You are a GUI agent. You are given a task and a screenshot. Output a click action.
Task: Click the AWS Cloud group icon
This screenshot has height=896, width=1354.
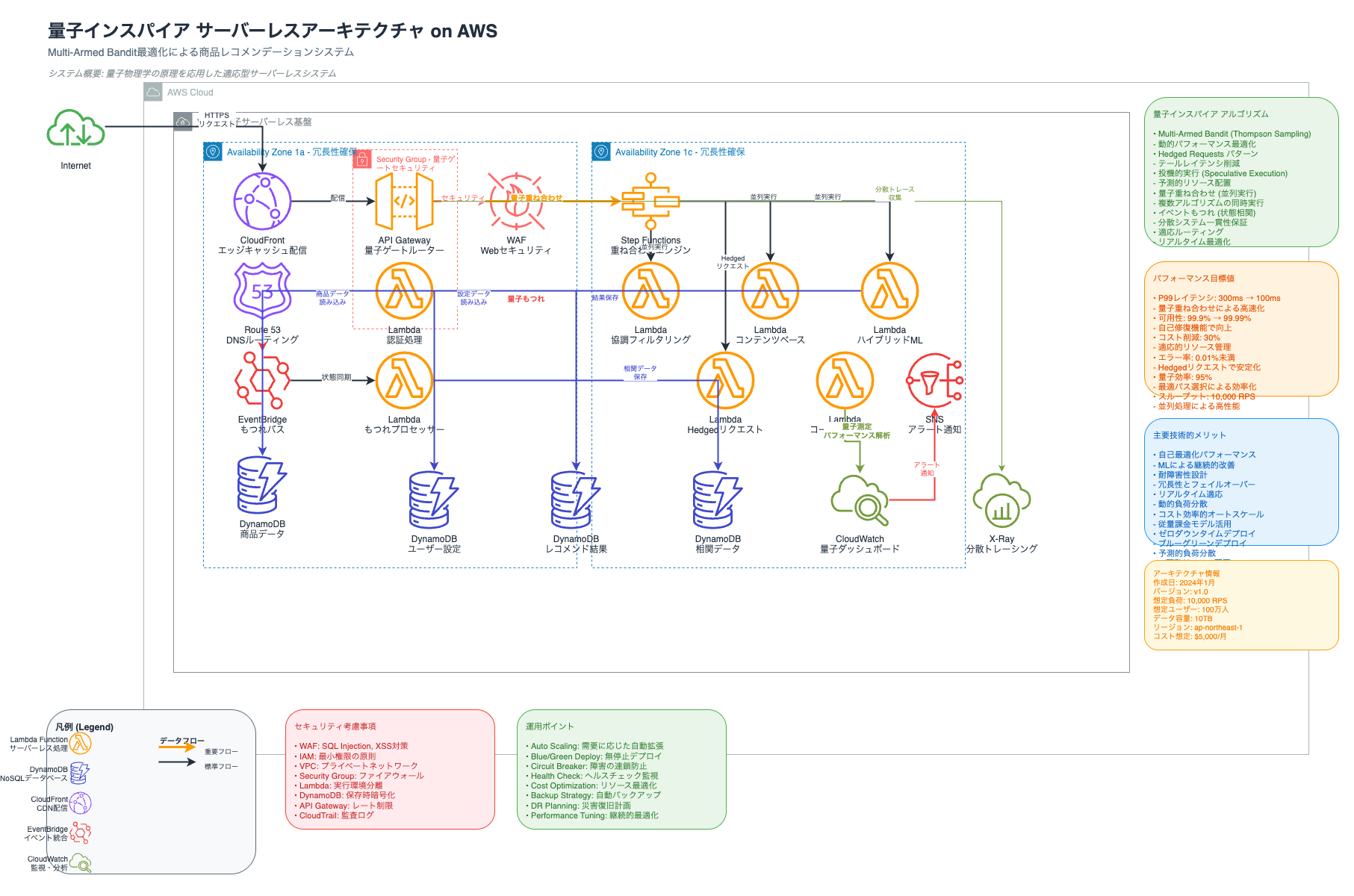point(153,92)
